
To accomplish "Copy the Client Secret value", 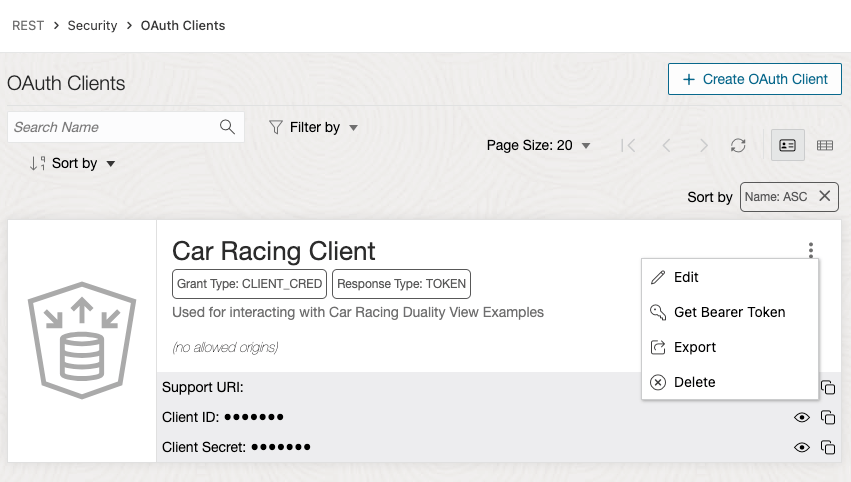I will point(828,447).
